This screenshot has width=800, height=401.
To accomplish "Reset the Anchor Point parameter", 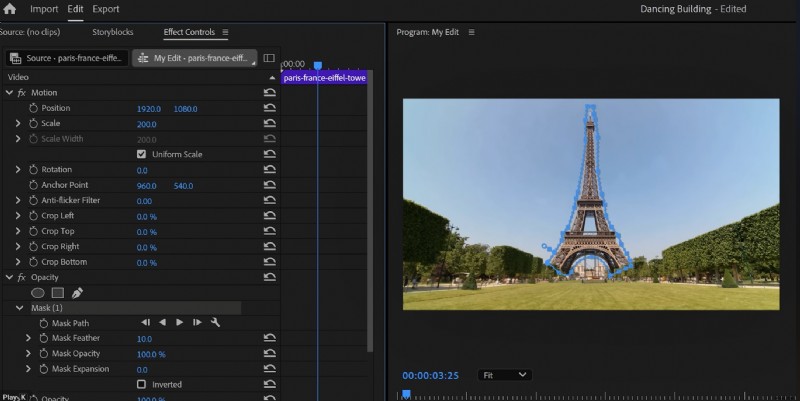I will pos(269,185).
